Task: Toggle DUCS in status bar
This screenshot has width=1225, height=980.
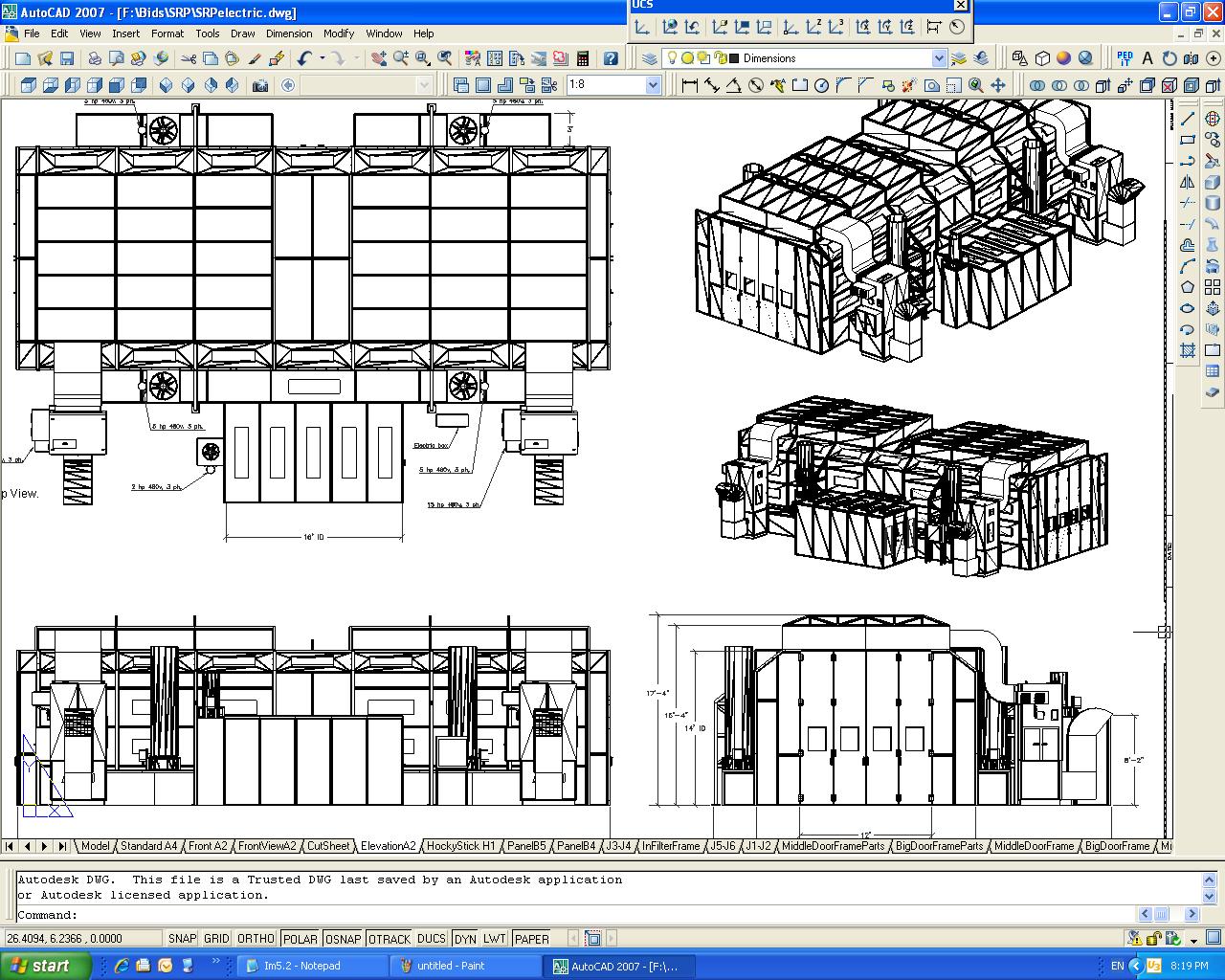Action: [x=432, y=939]
